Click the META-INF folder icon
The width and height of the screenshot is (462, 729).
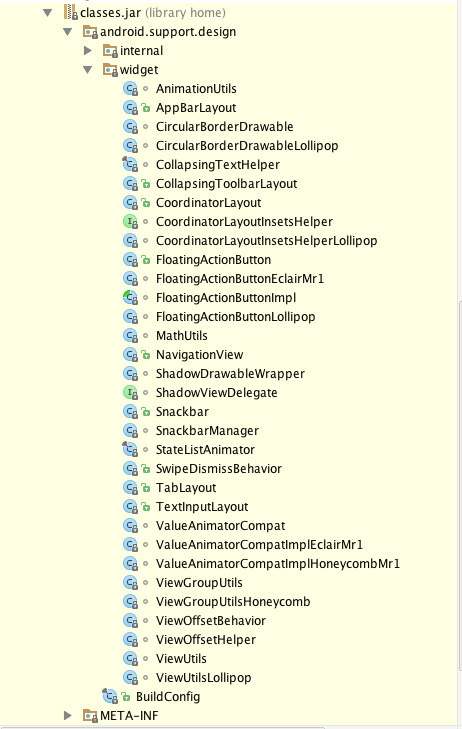(x=90, y=715)
